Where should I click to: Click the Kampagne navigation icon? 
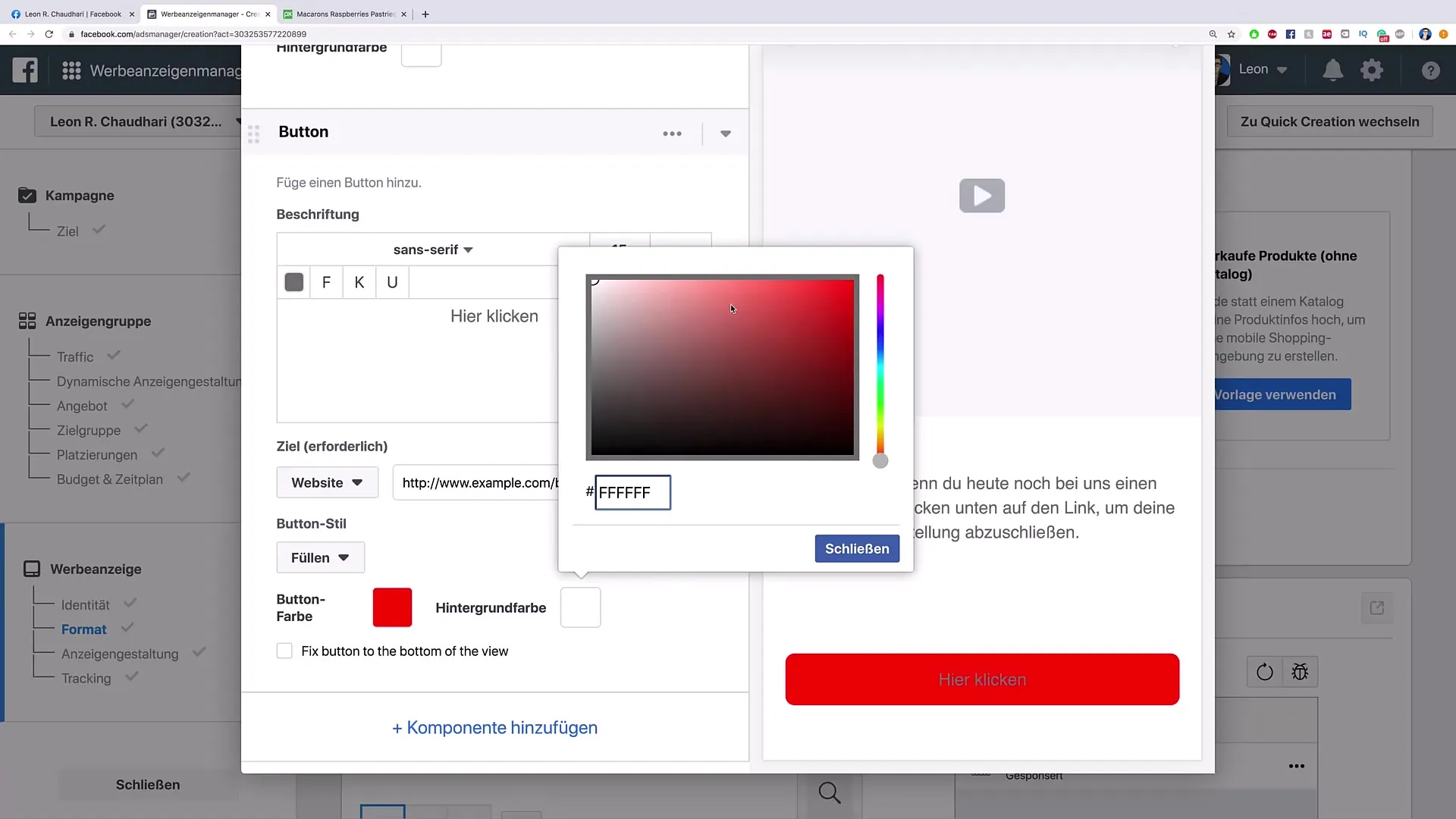click(x=27, y=195)
